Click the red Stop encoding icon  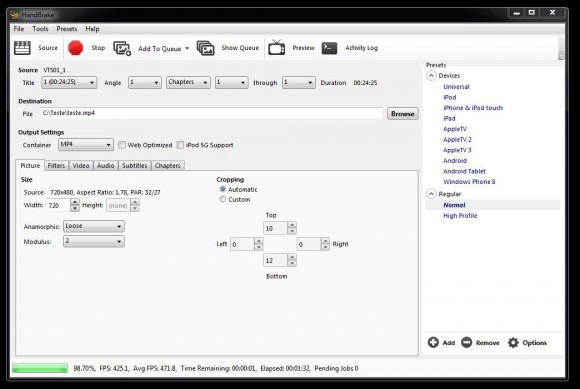[x=75, y=48]
